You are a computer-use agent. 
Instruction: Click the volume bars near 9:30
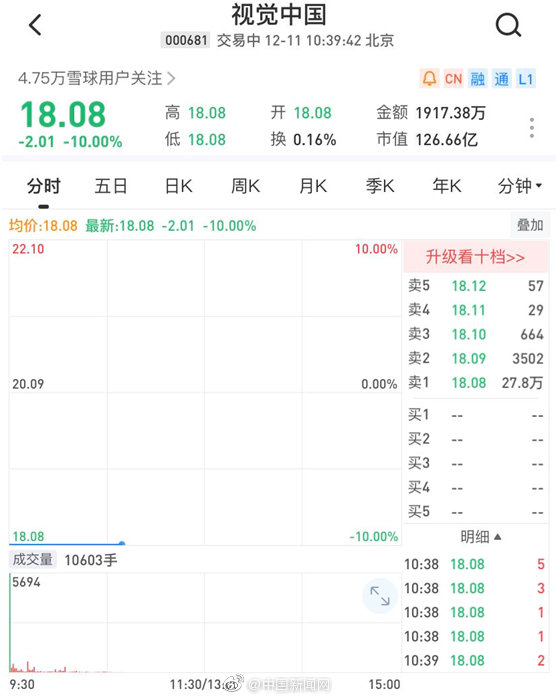[39, 667]
